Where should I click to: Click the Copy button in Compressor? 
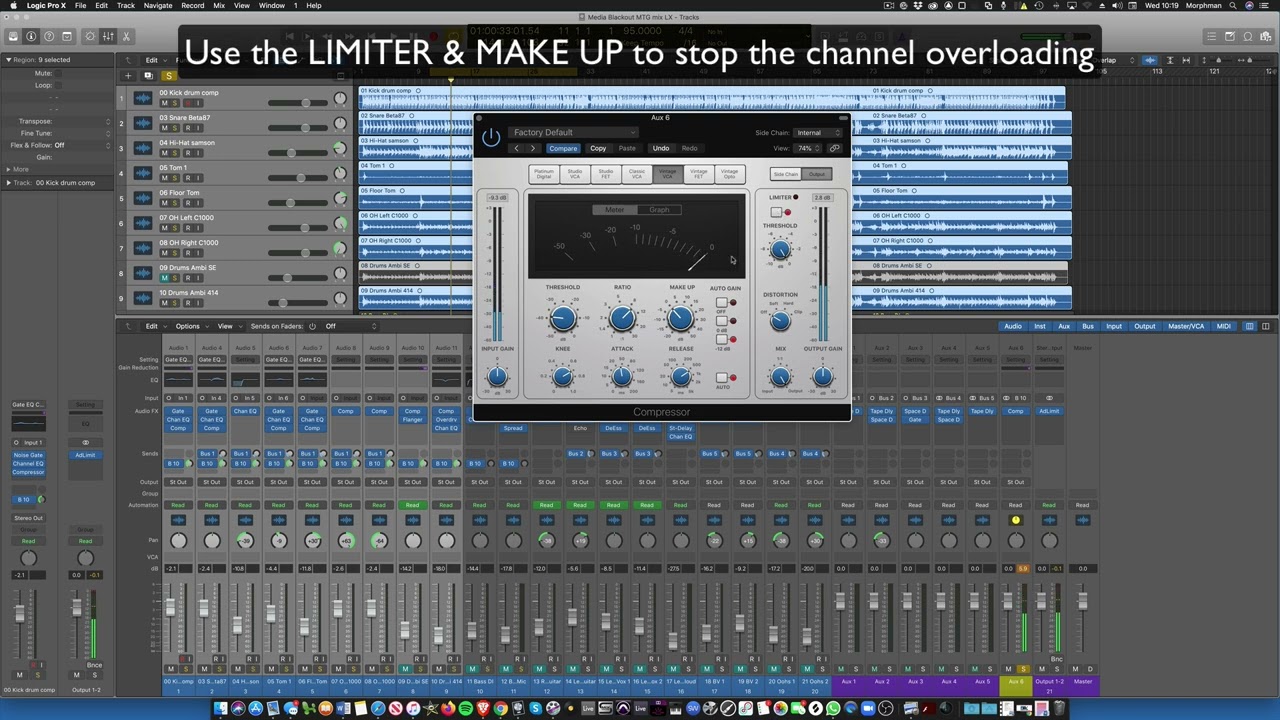[598, 148]
